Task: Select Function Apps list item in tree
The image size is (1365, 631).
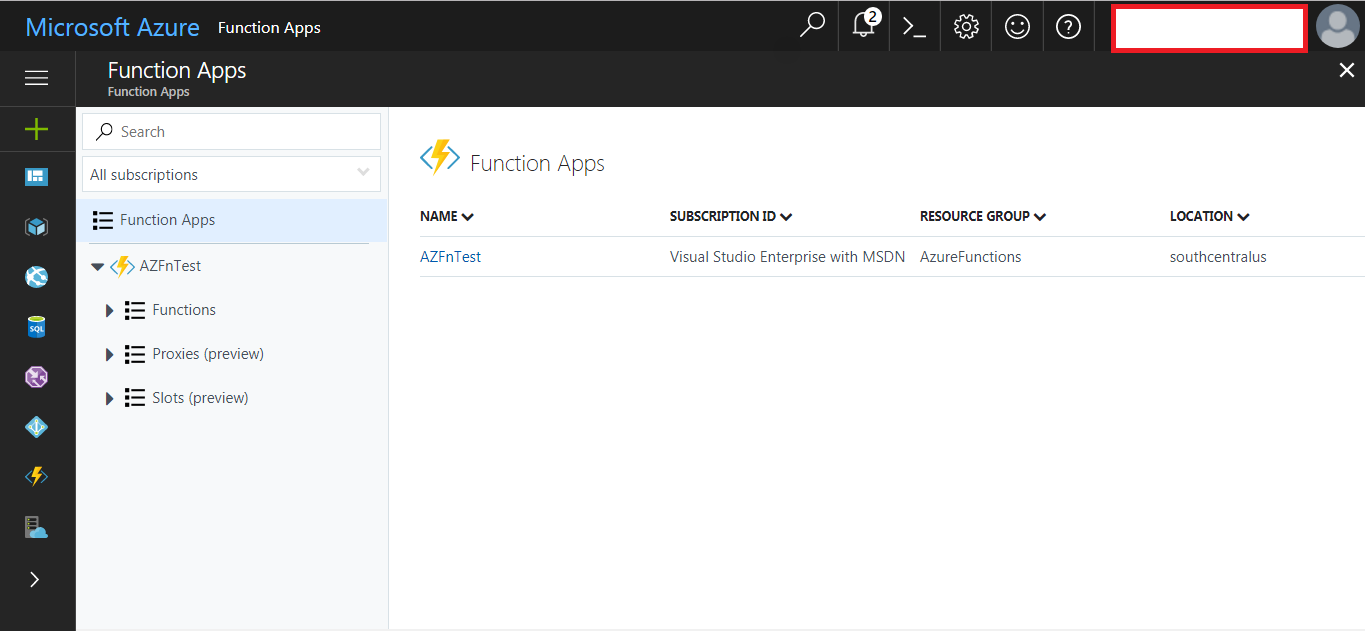Action: 232,220
